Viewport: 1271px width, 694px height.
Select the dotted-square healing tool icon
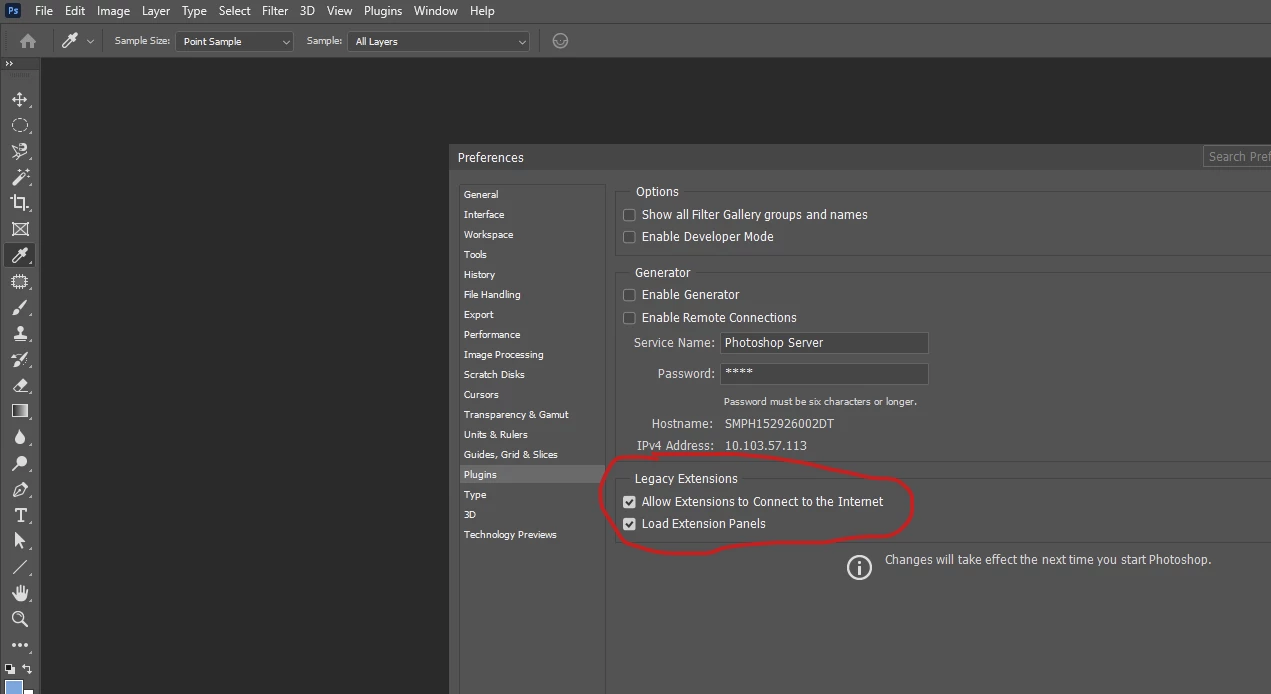[x=19, y=282]
